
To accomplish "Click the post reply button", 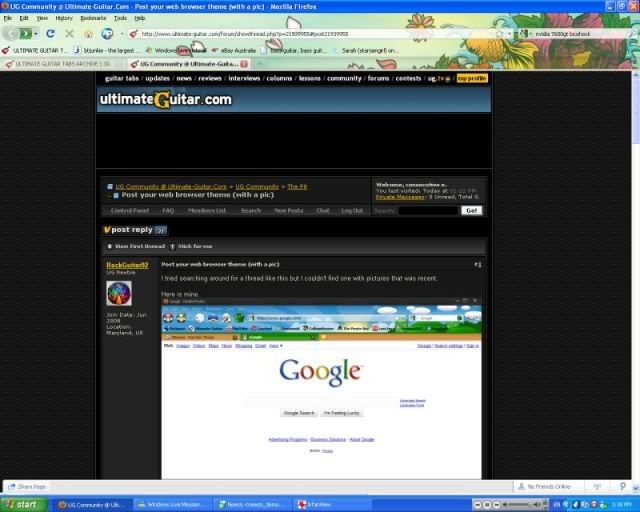I will pos(135,230).
